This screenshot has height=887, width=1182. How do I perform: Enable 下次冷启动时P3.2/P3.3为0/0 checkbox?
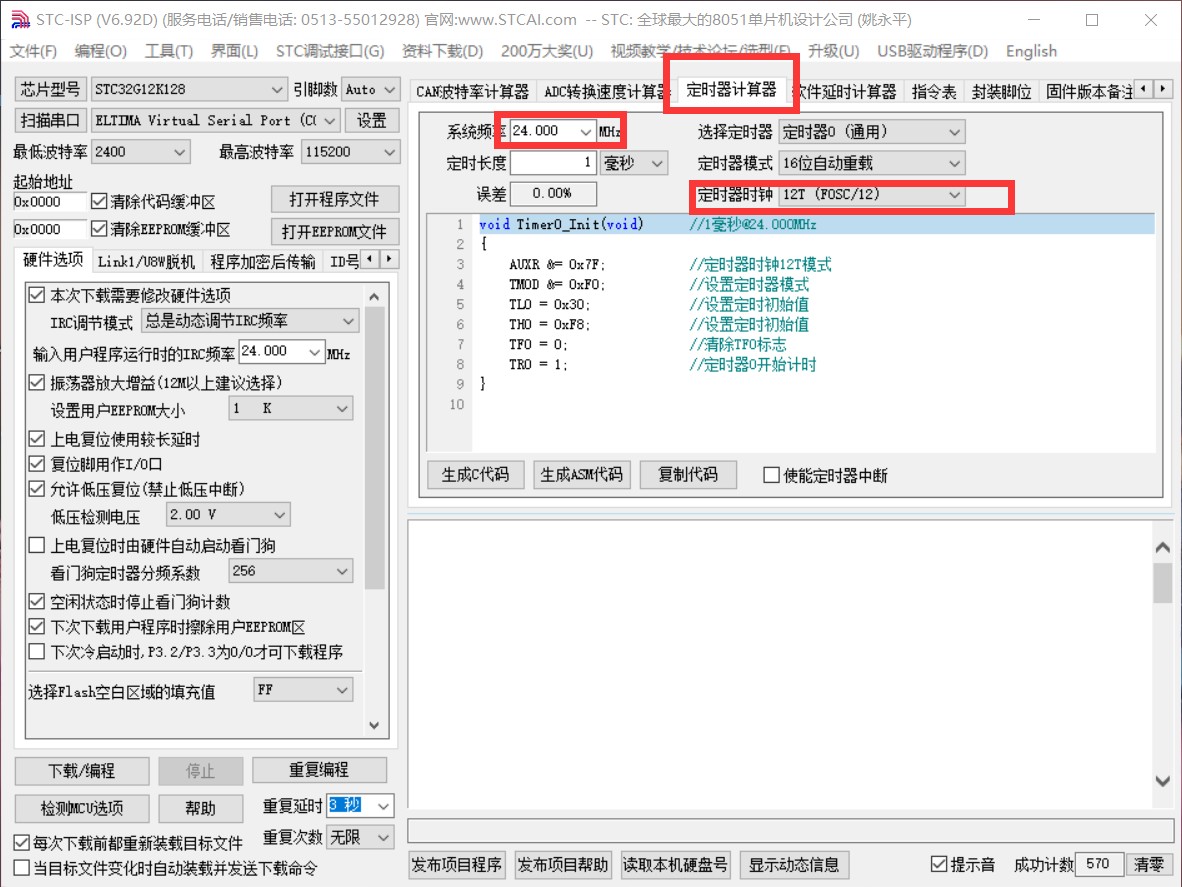[36, 651]
